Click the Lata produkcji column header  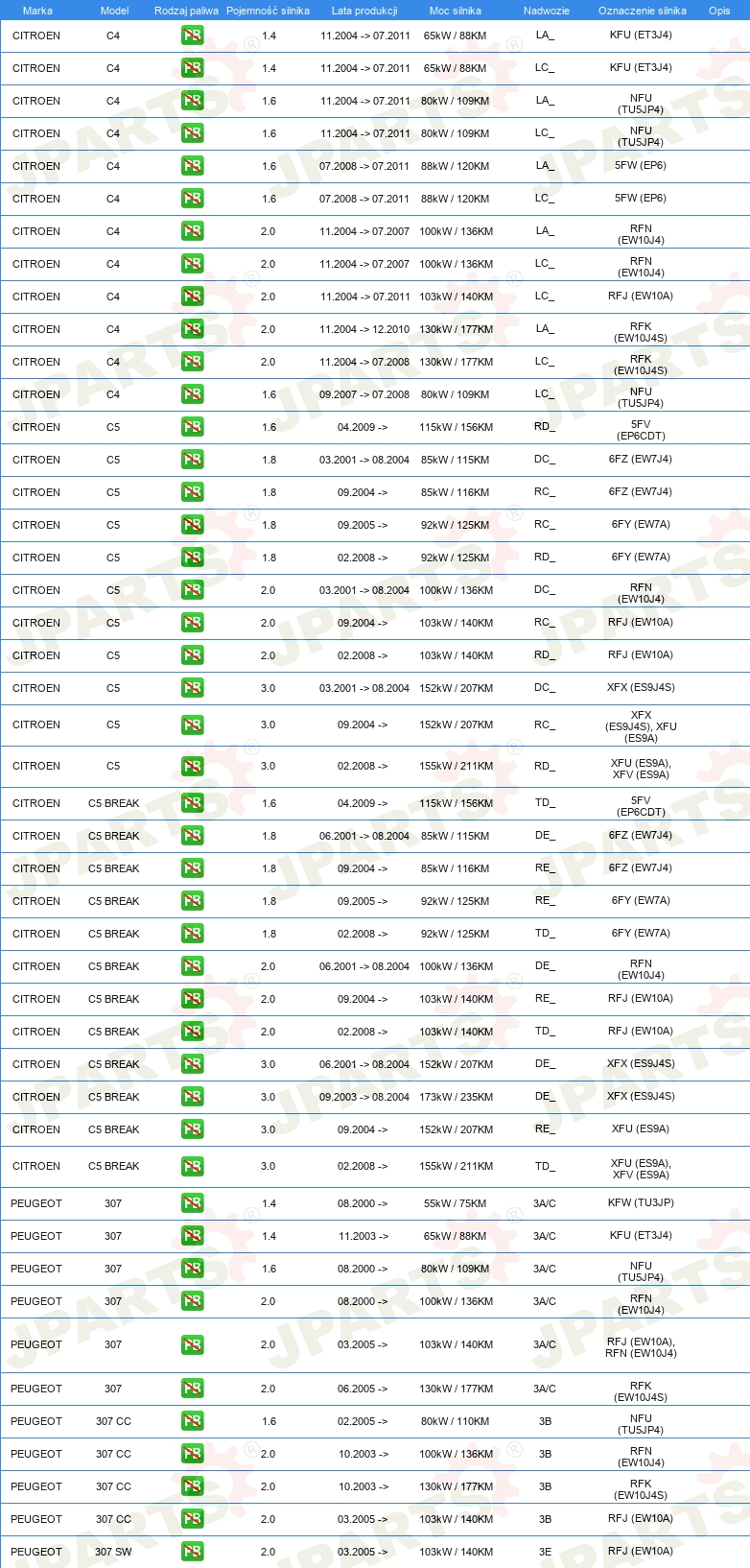click(364, 11)
